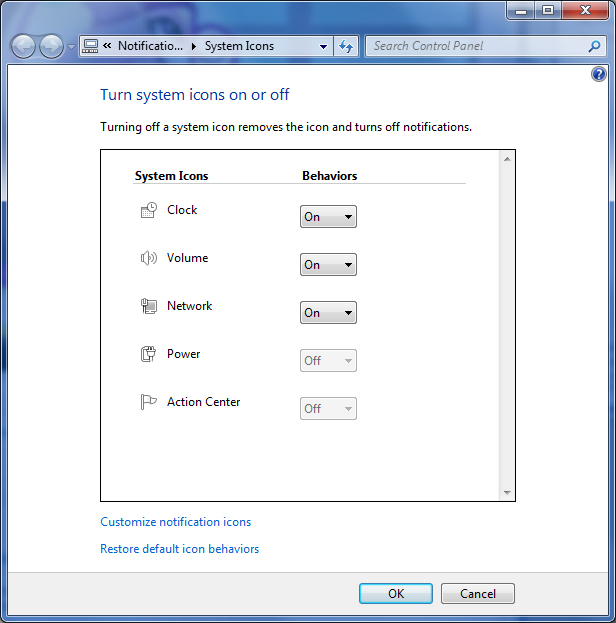The width and height of the screenshot is (616, 623).
Task: Click the disabled Power behavior dropdown
Action: point(328,360)
